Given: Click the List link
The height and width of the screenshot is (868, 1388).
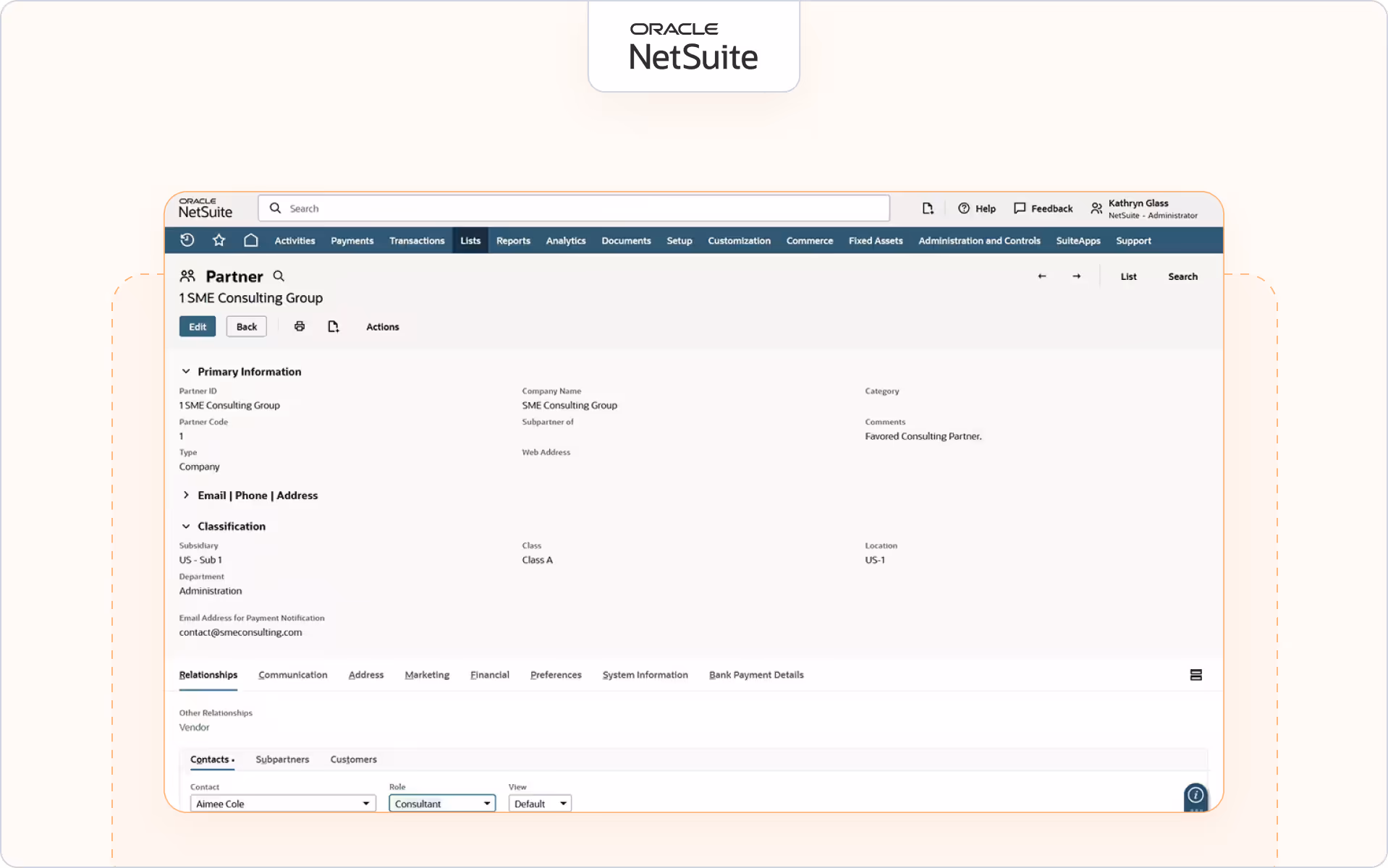Looking at the screenshot, I should click(1129, 276).
